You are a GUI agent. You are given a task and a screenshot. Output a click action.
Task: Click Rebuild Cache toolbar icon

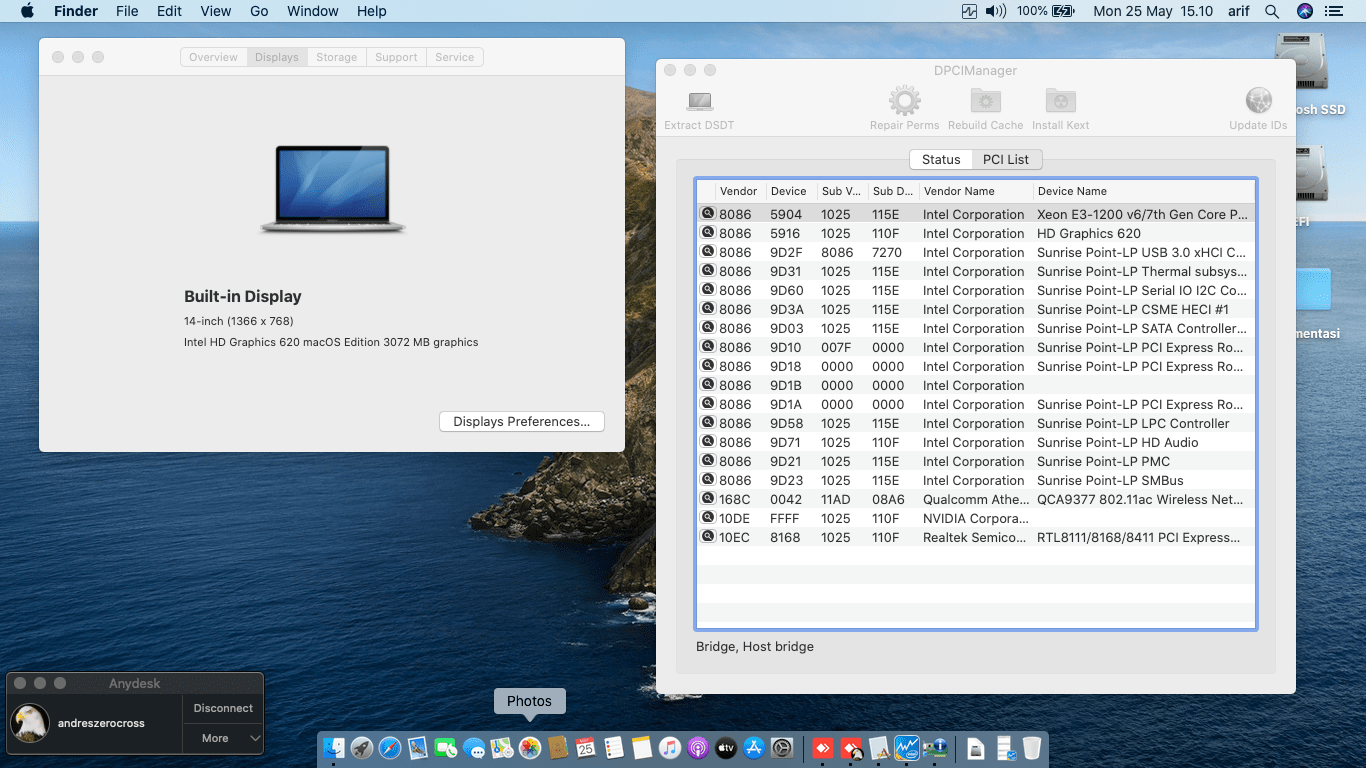985,101
